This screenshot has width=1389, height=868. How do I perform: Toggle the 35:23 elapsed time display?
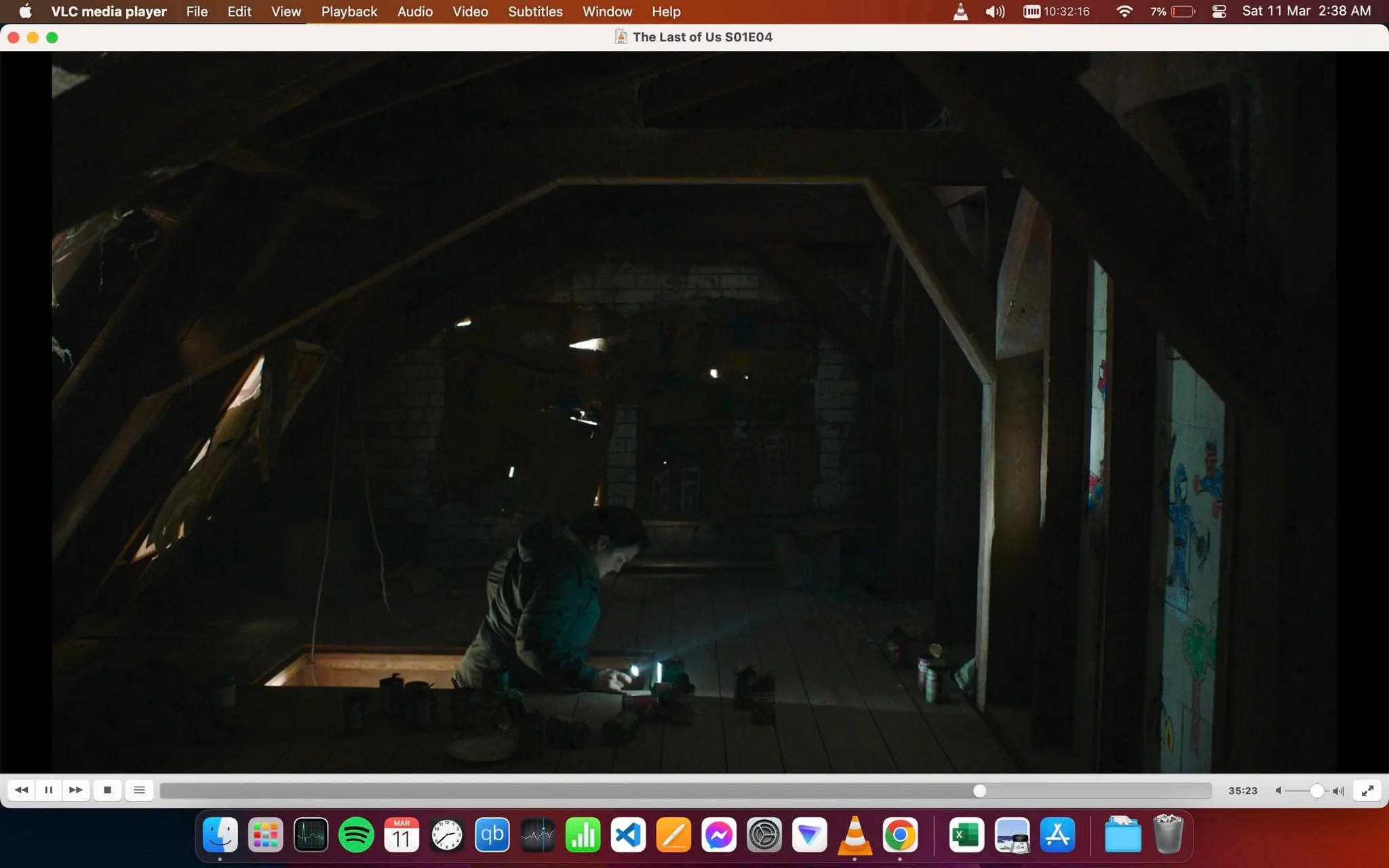pyautogui.click(x=1243, y=791)
